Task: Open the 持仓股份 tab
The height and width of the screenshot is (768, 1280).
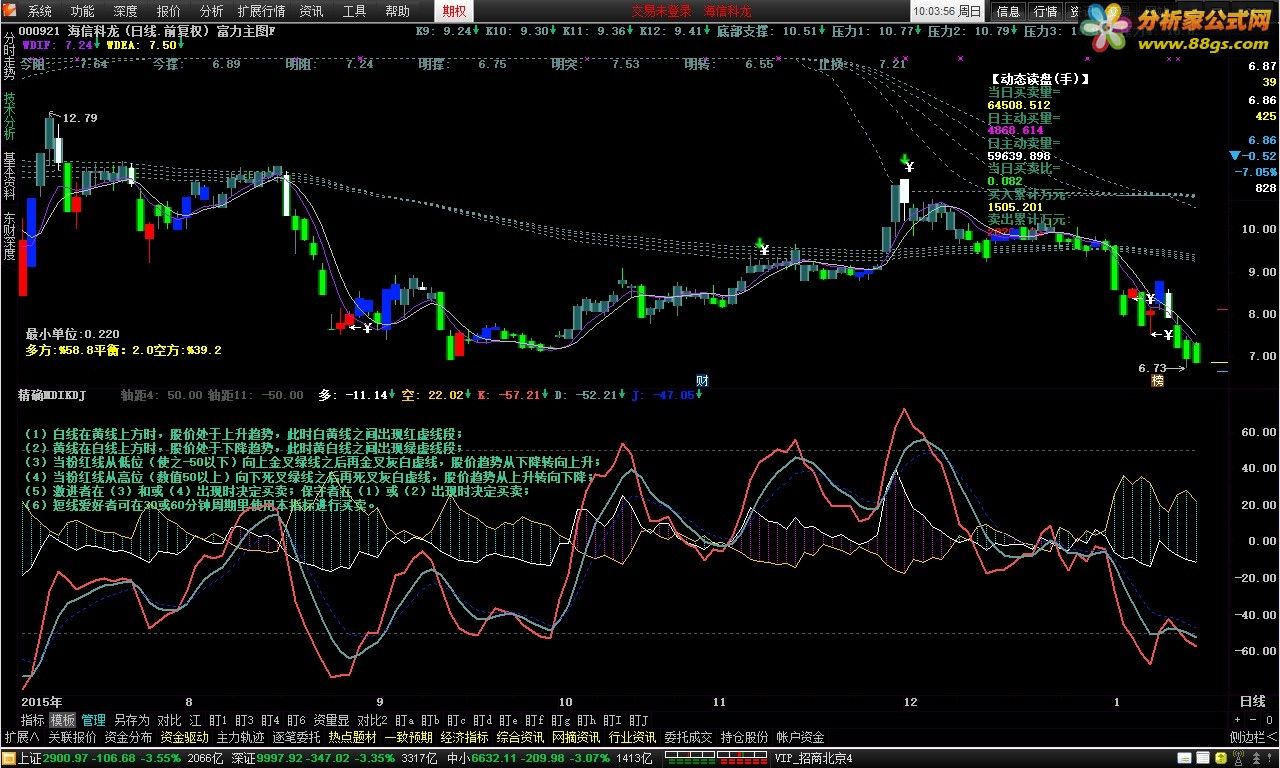Action: click(745, 738)
